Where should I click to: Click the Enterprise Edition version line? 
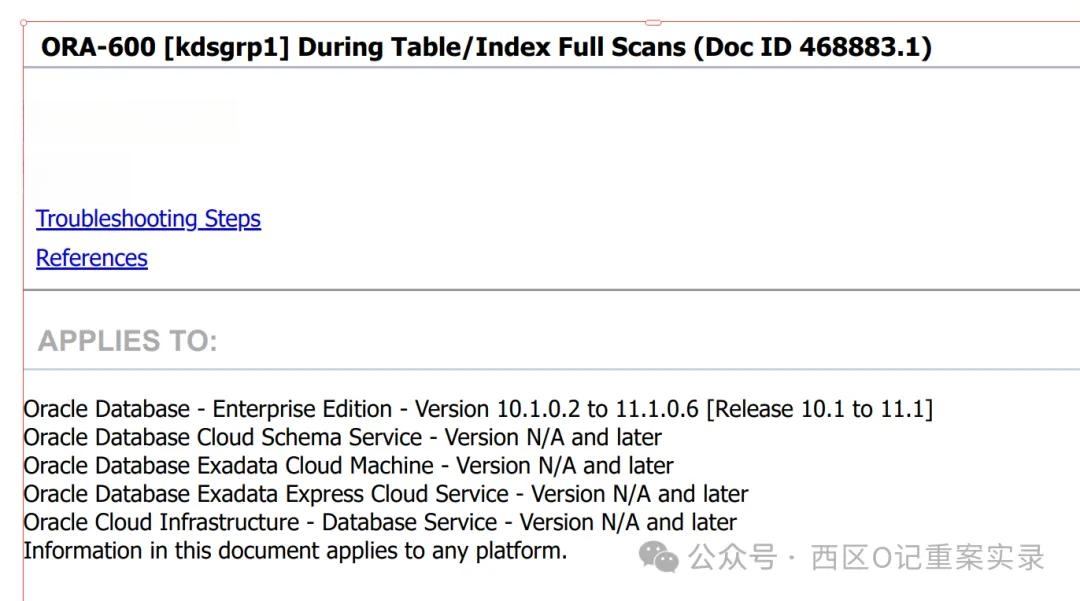click(478, 409)
